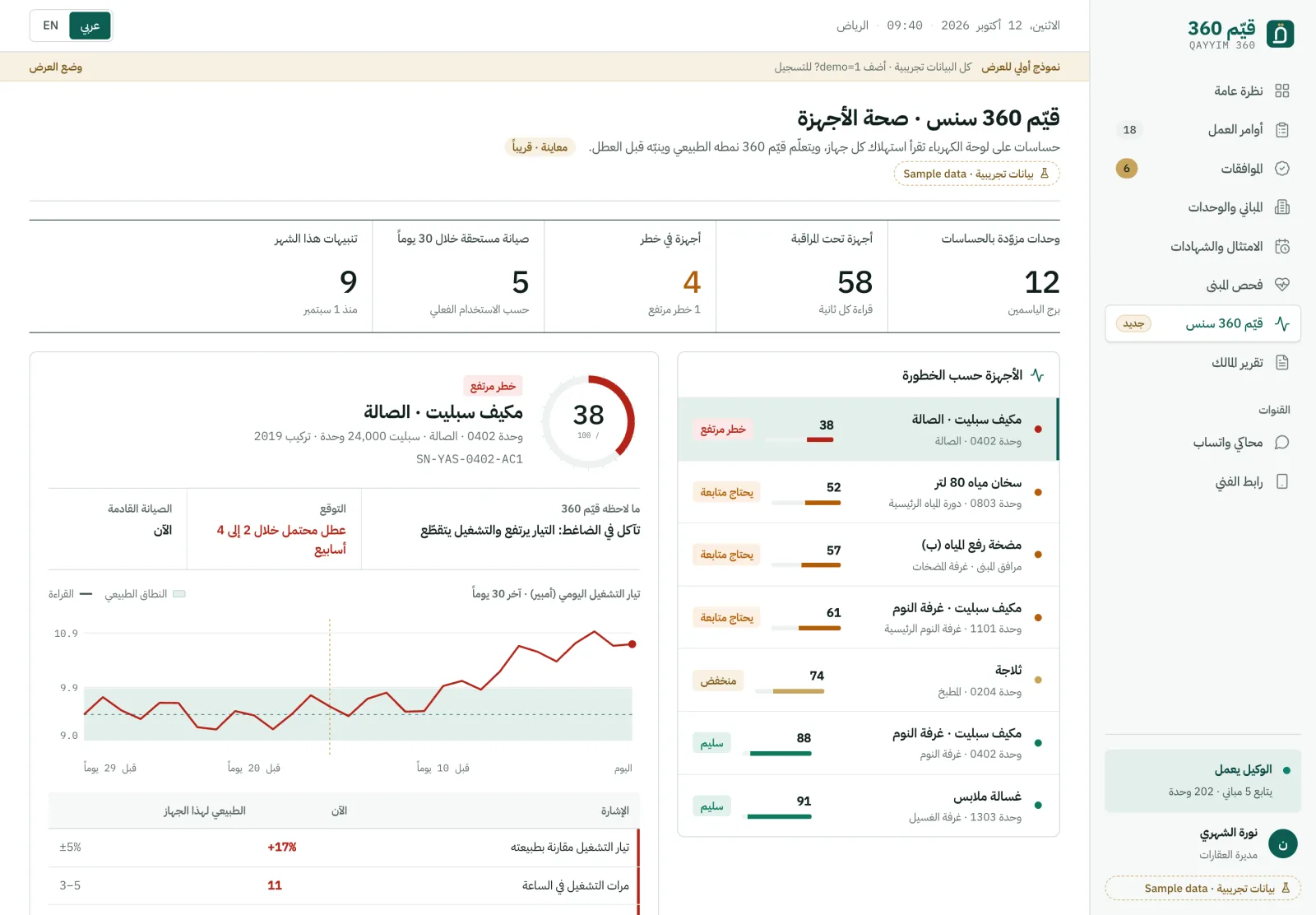
Task: Open أوامر العمل menu item
Action: click(1202, 130)
